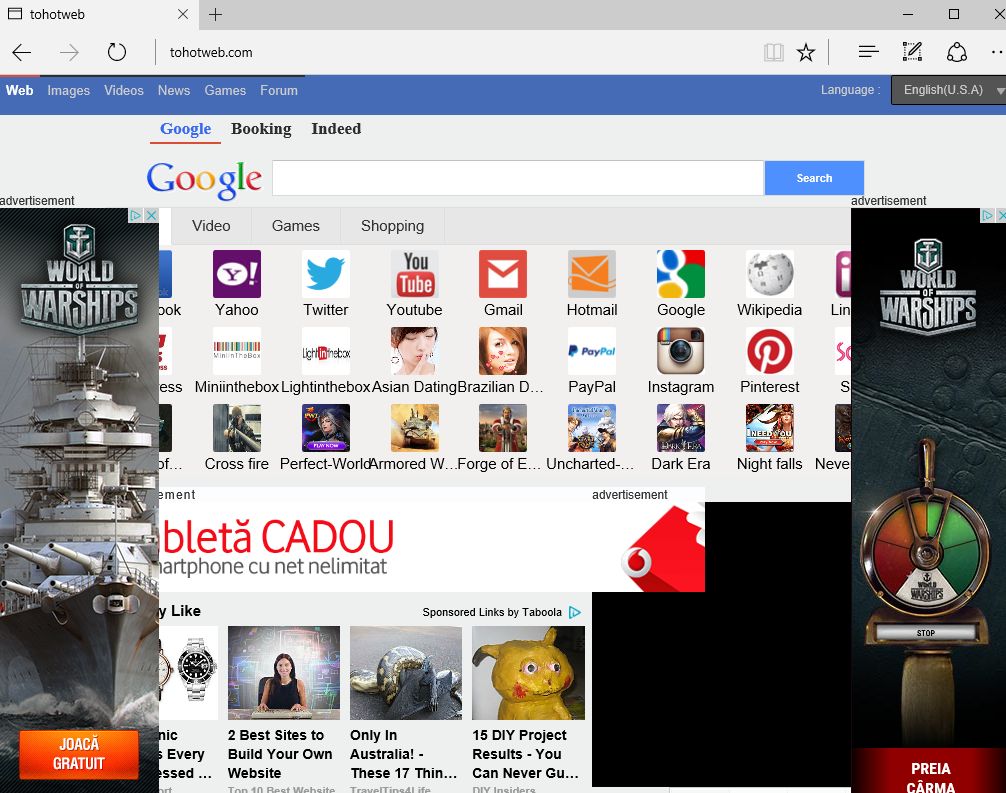Open the browser's More actions menu

(997, 51)
